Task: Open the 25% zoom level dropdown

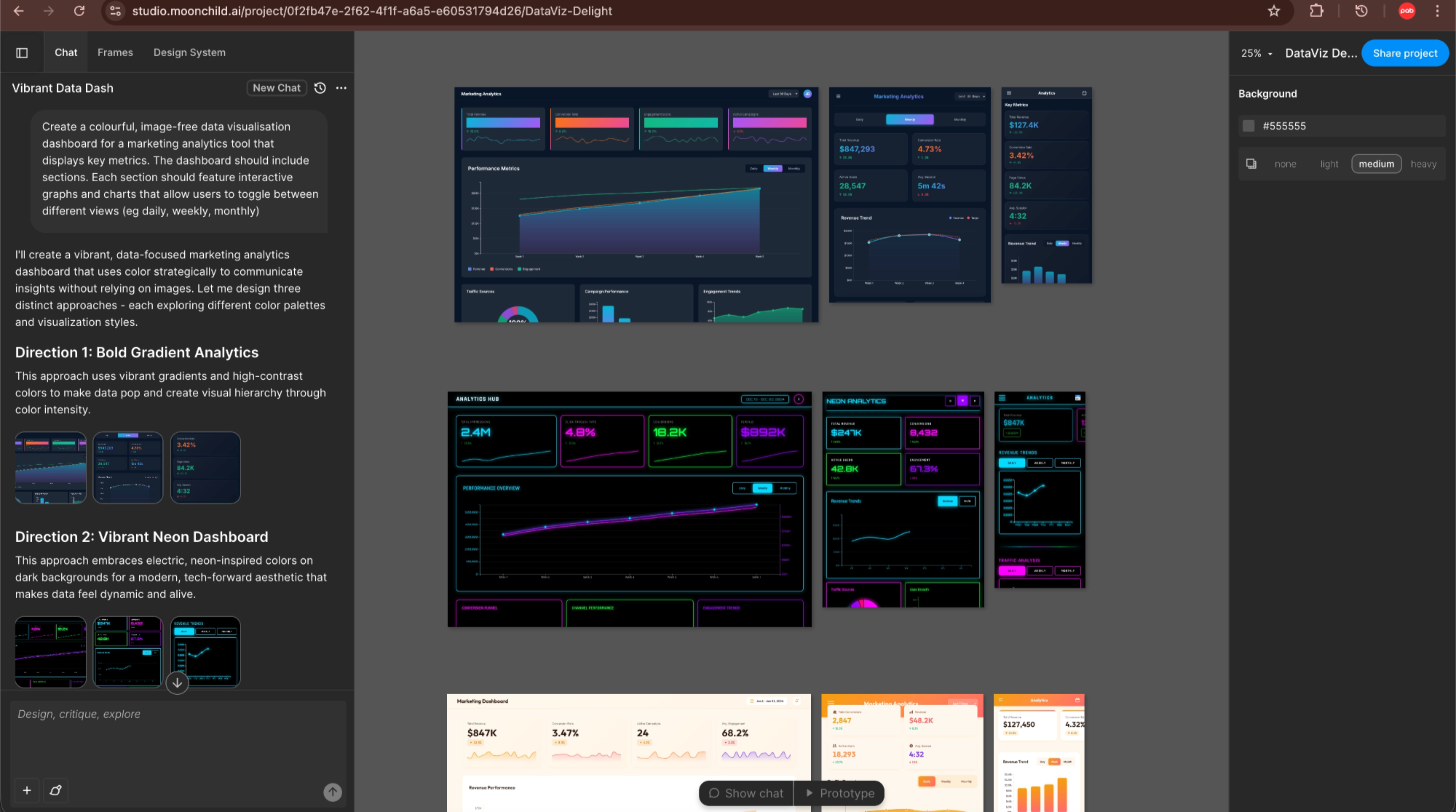Action: tap(1257, 53)
